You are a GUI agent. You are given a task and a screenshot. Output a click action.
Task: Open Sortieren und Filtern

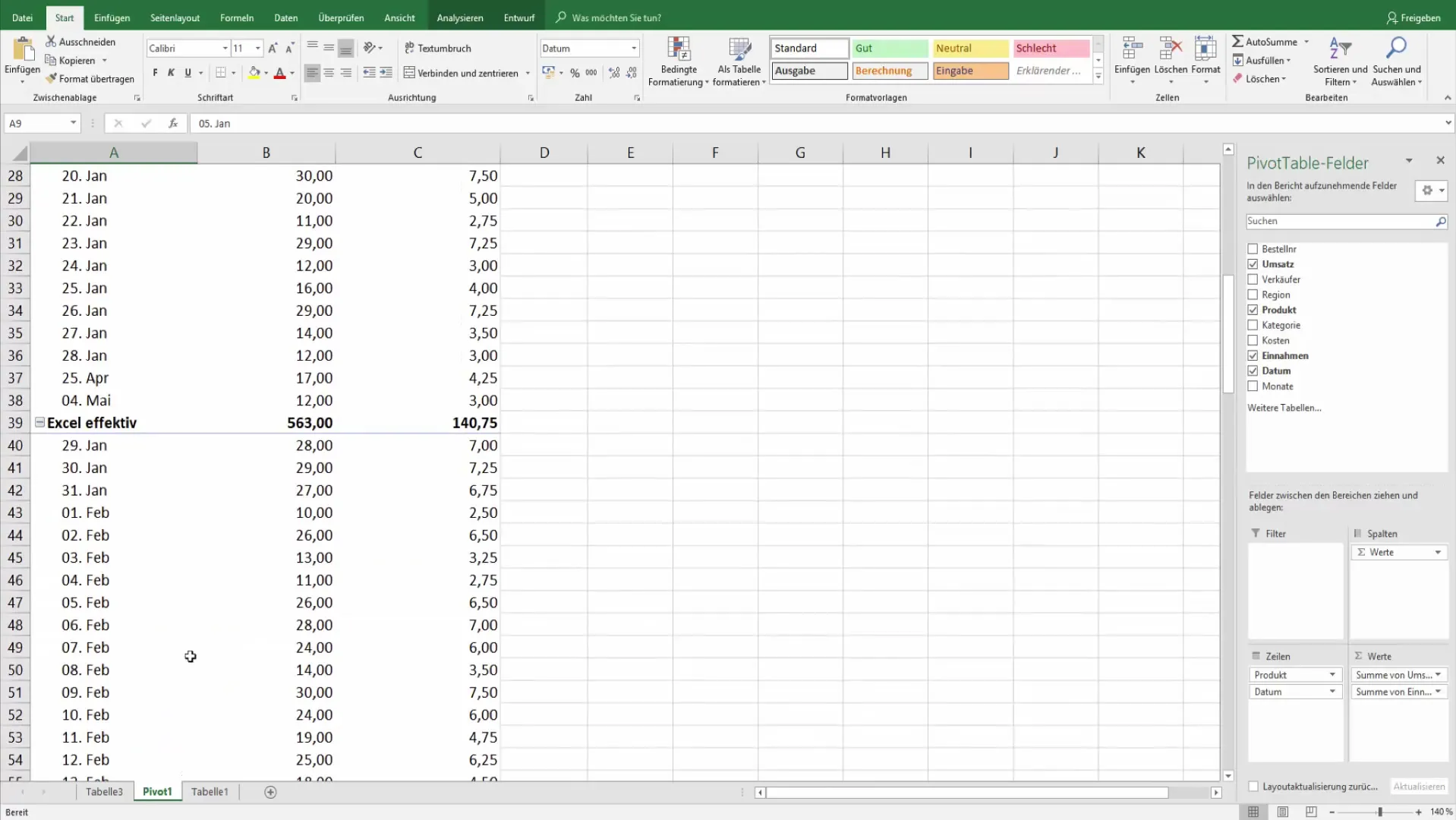pos(1340,61)
